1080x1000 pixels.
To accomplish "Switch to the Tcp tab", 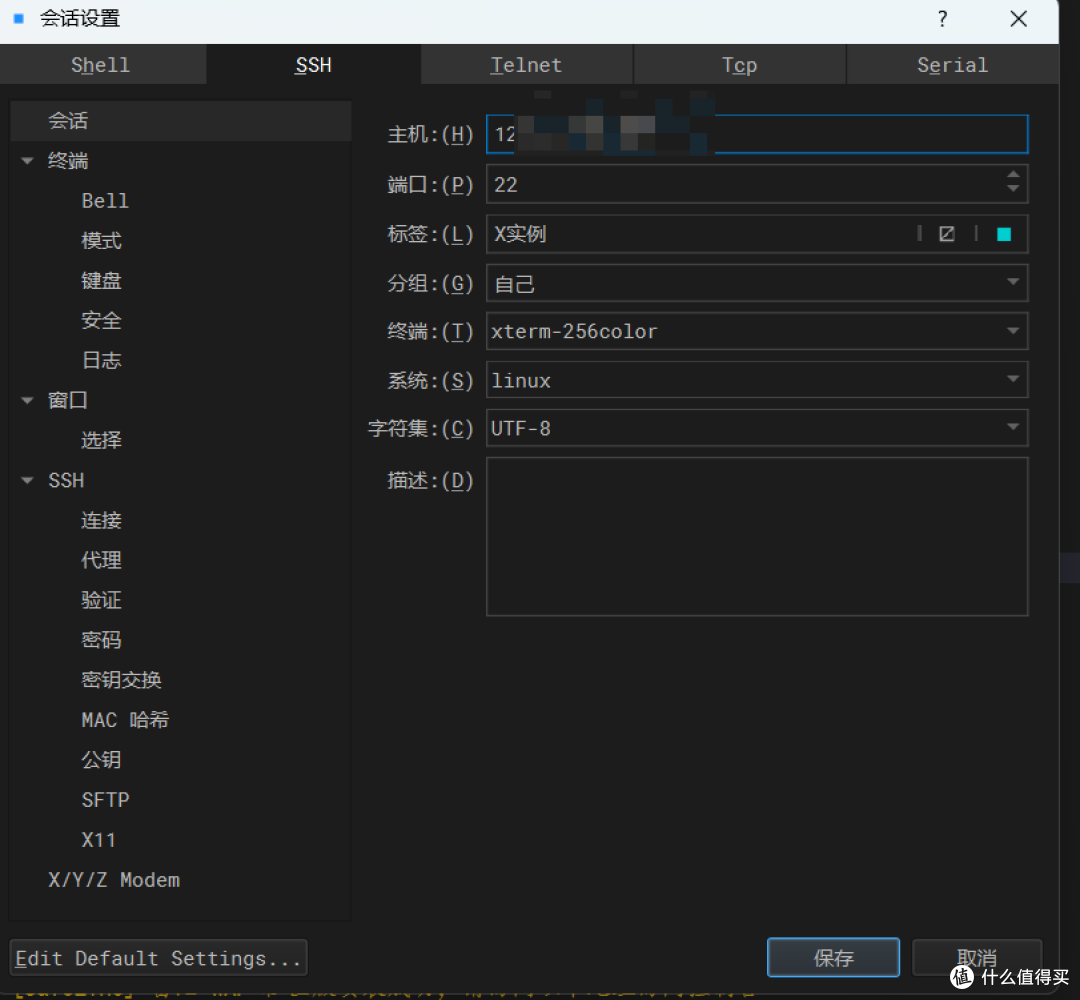I will [x=739, y=65].
